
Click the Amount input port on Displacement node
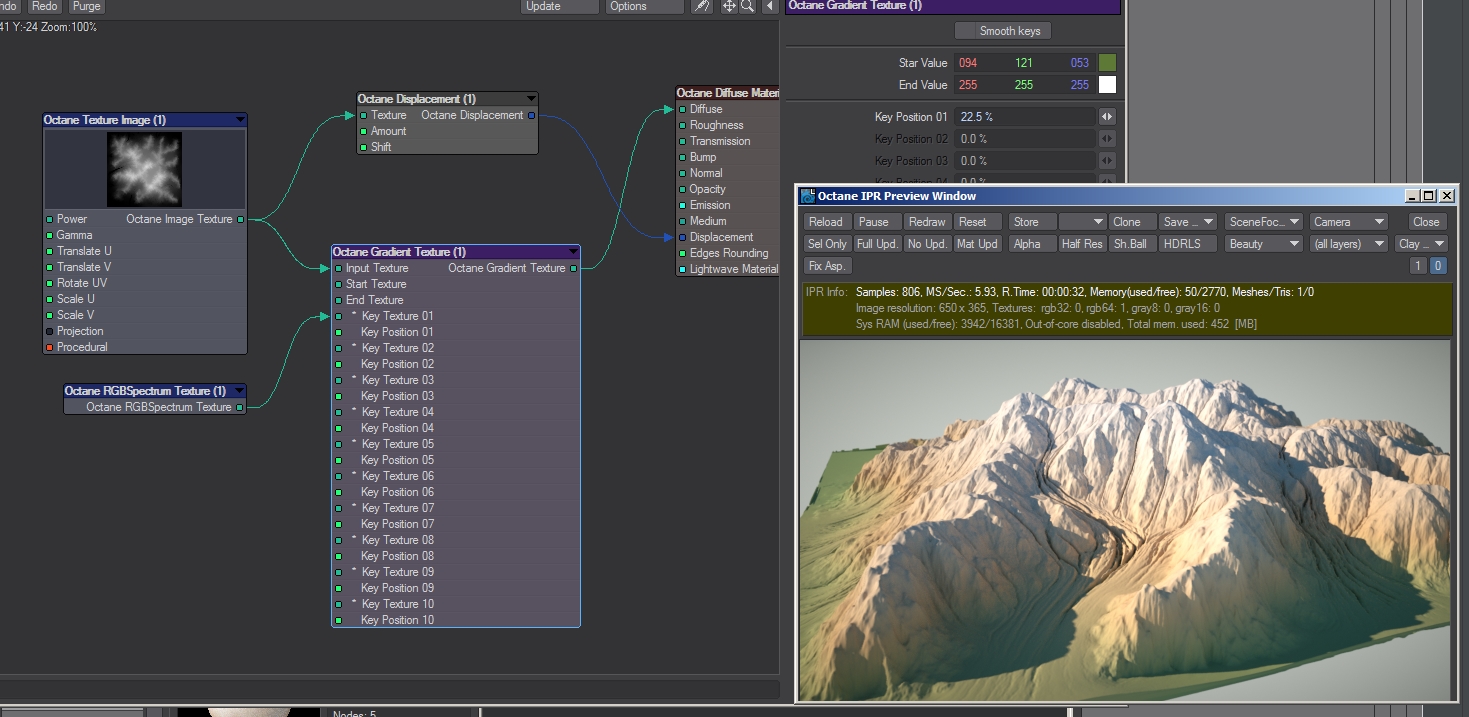tap(363, 131)
